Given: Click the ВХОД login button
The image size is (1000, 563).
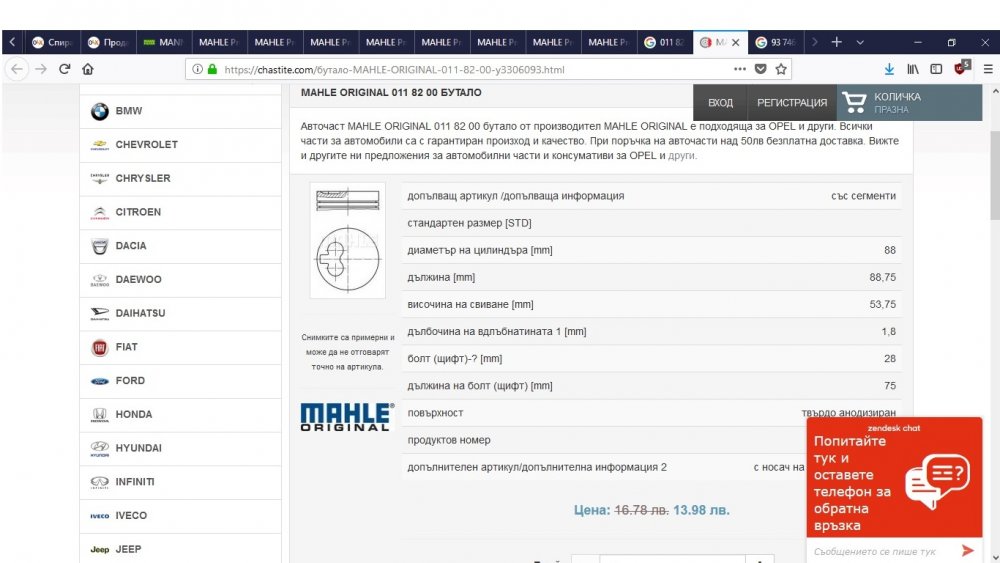Looking at the screenshot, I should [720, 103].
